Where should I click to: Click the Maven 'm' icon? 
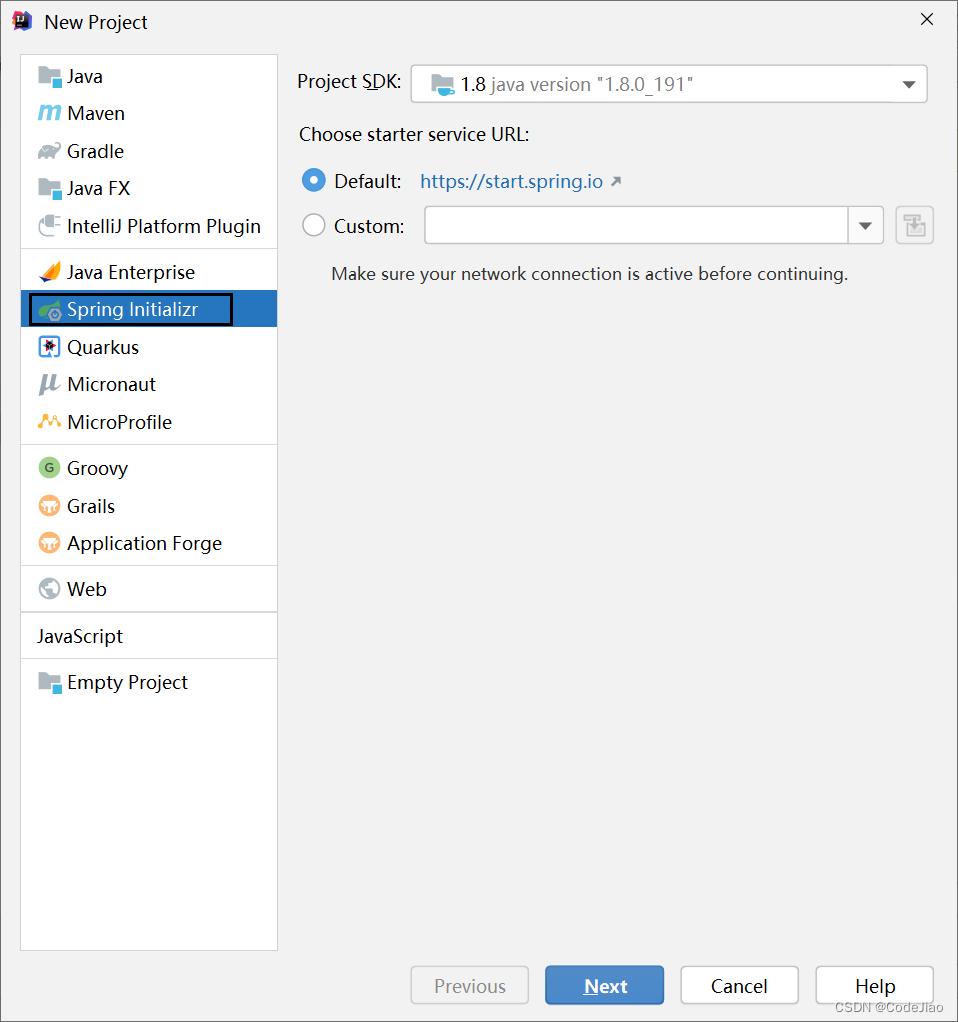click(x=50, y=113)
